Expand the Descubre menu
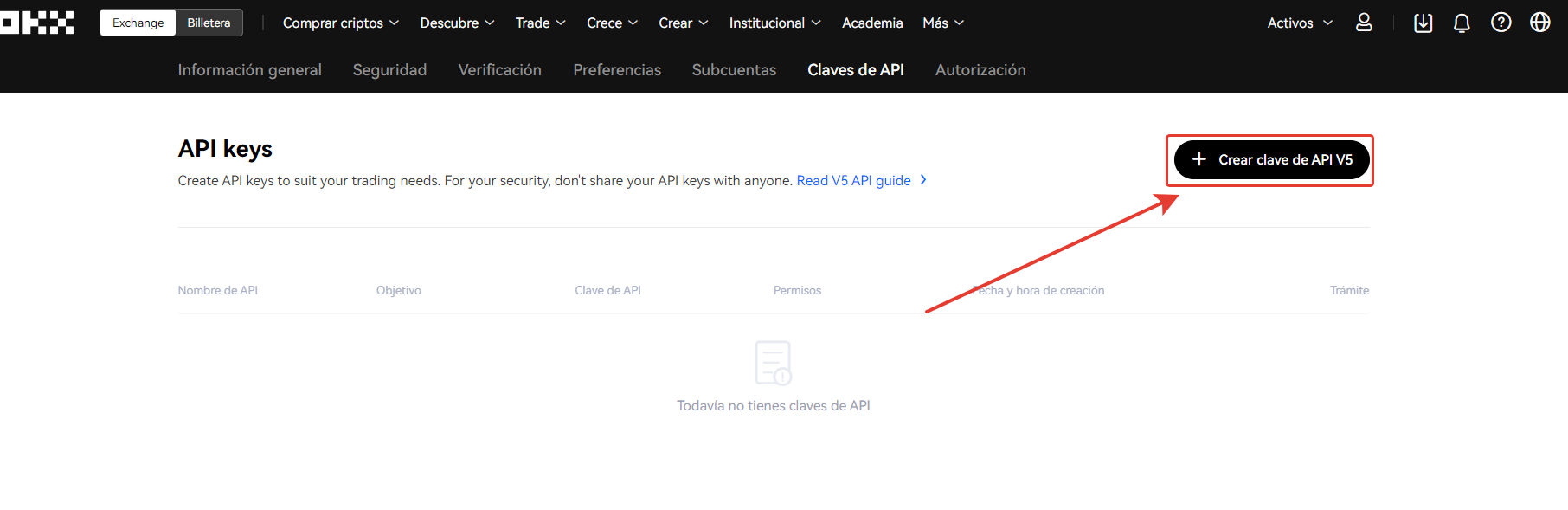The image size is (1568, 510). pos(457,23)
